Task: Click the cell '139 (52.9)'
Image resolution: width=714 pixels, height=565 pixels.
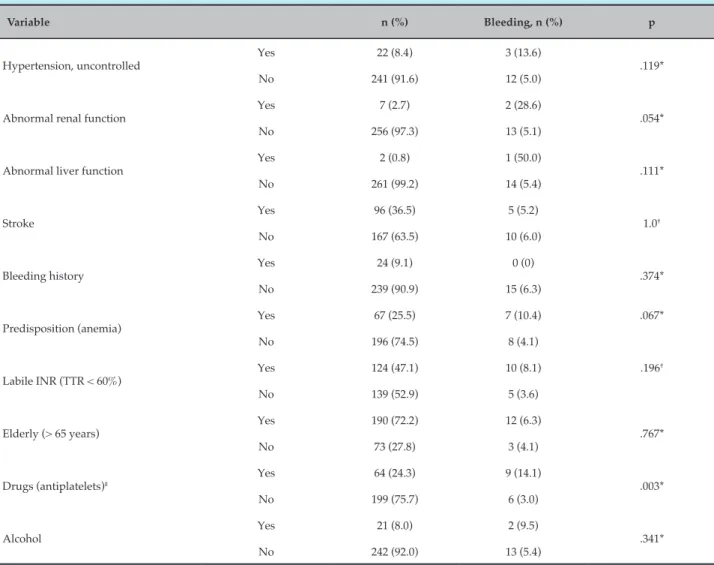Action: click(x=394, y=394)
